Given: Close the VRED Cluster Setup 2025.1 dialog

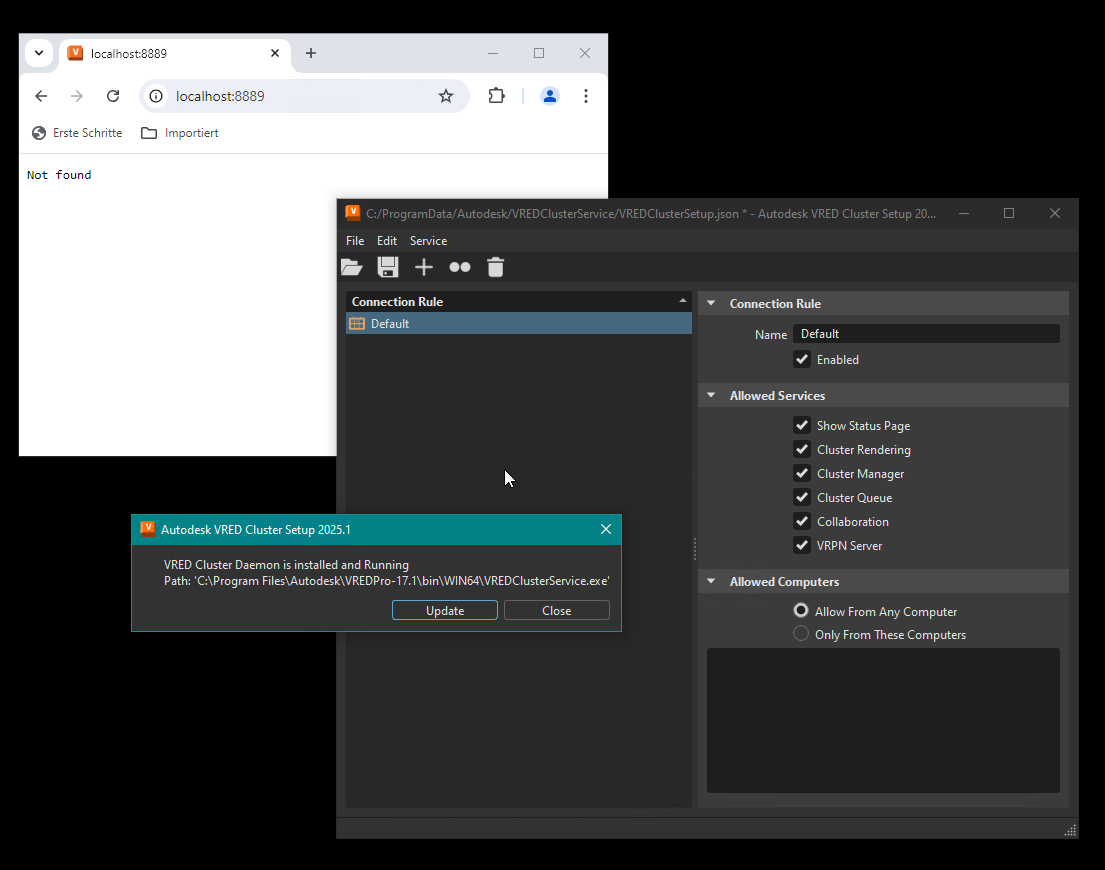Looking at the screenshot, I should tap(605, 529).
